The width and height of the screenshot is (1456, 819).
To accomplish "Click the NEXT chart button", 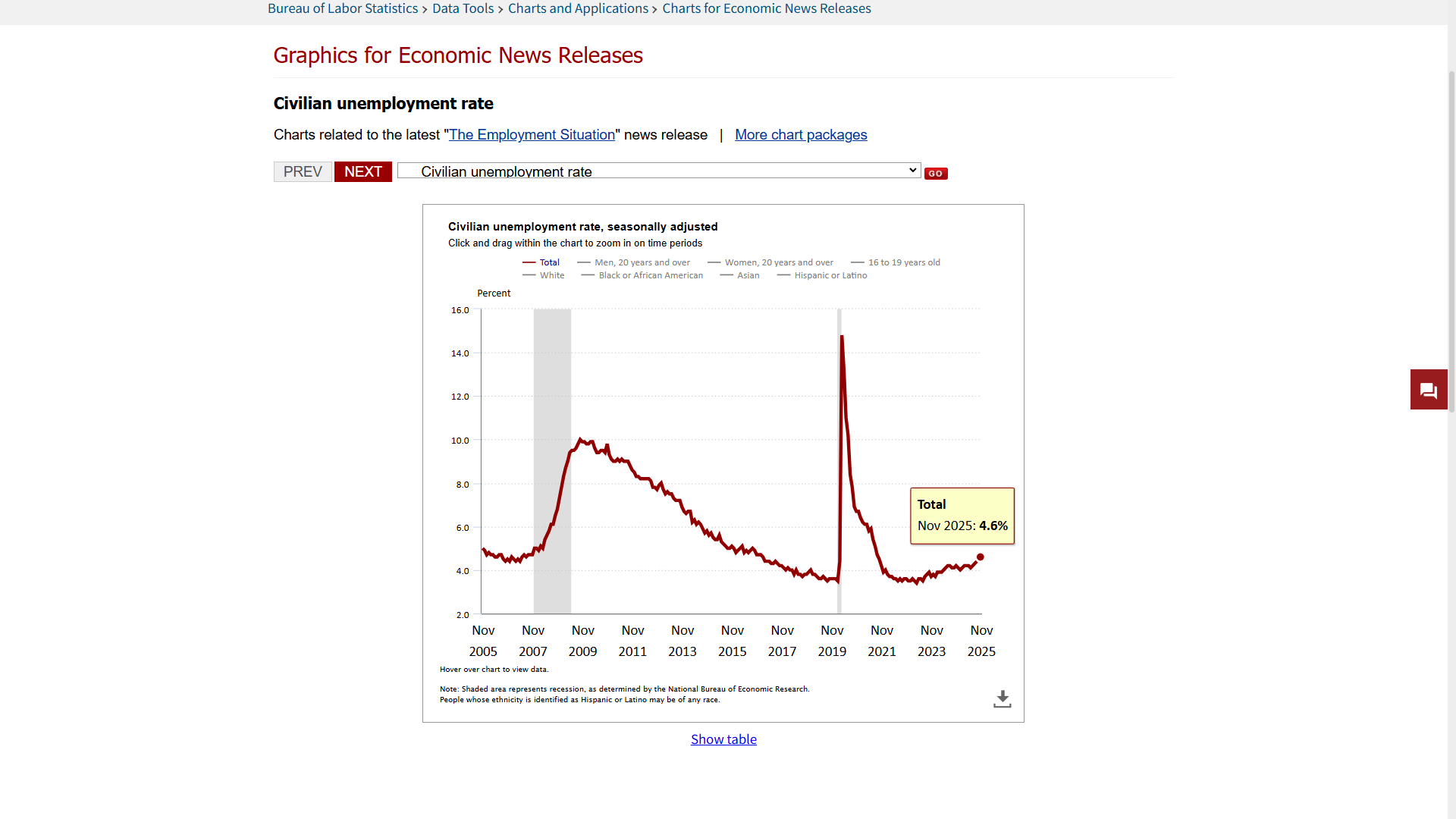I will (362, 171).
